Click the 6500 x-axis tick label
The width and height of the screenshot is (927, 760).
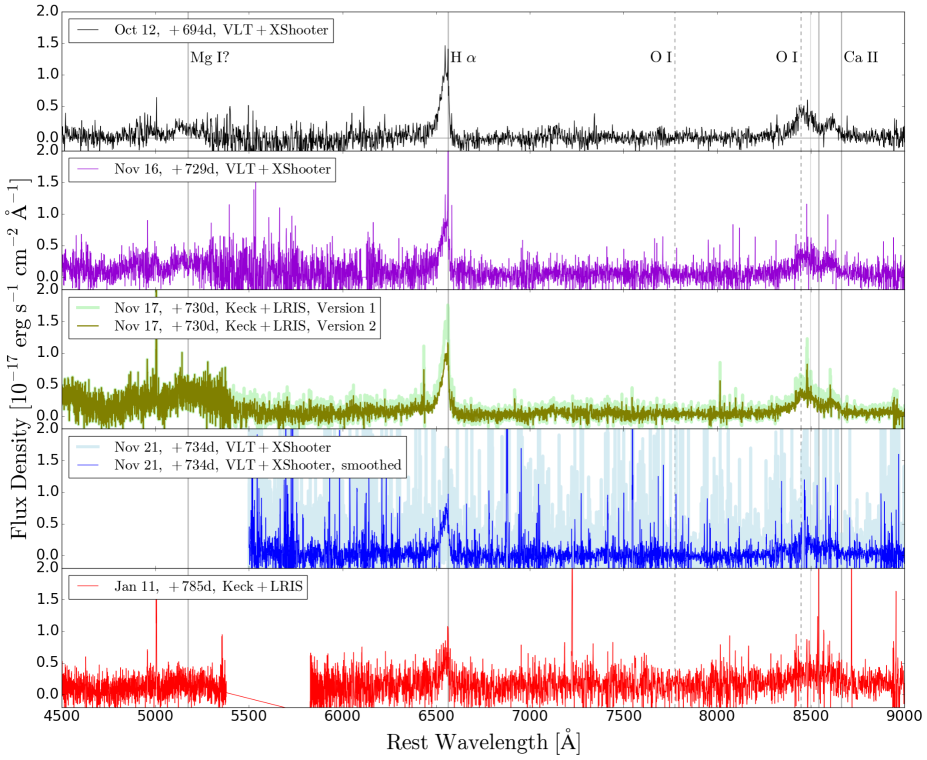436,716
